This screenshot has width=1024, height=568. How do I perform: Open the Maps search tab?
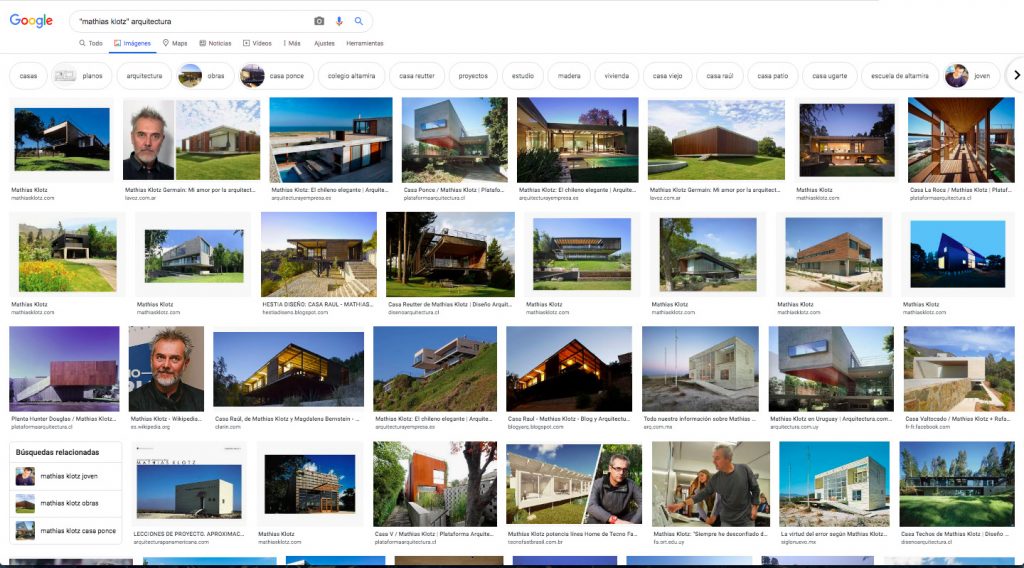click(174, 43)
